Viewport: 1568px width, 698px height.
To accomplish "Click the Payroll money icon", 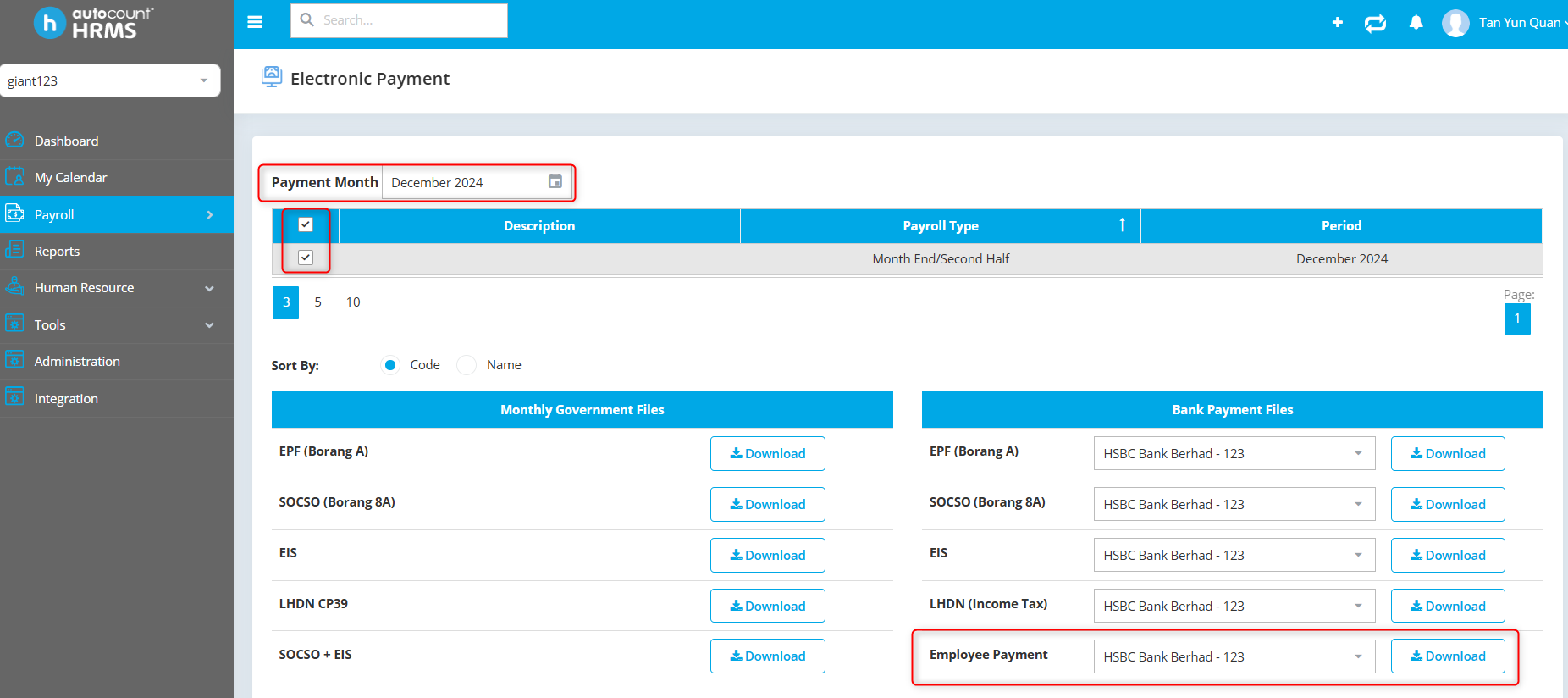I will pos(14,213).
